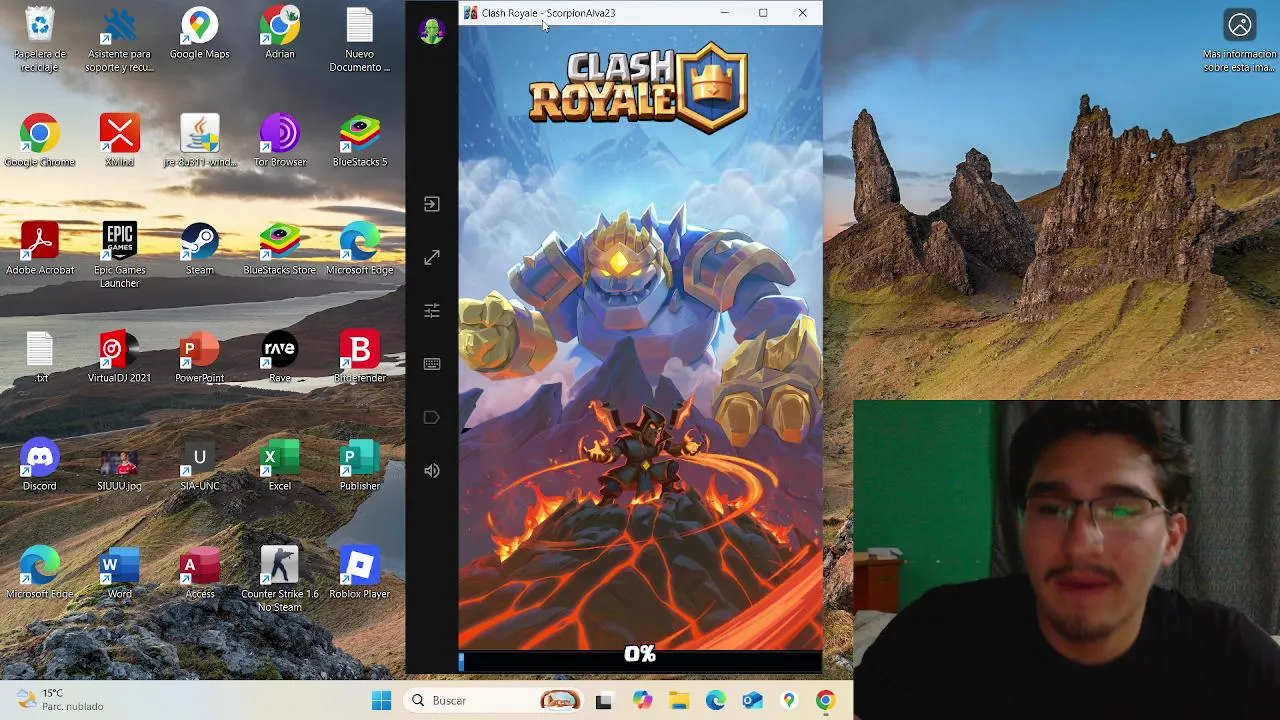This screenshot has width=1280, height=720.
Task: Open the sliders settings icon in the sidebar
Action: click(432, 311)
